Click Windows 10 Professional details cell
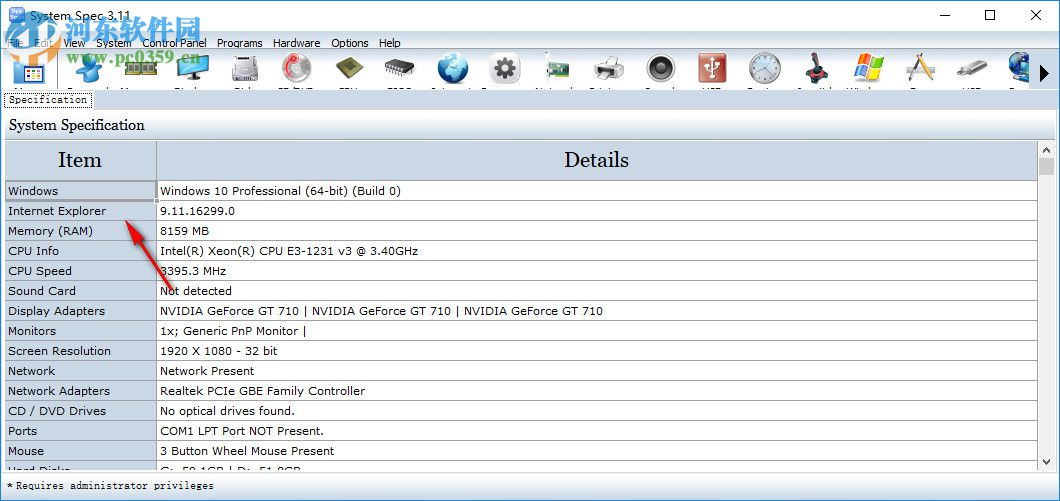The width and height of the screenshot is (1060, 501). [597, 191]
